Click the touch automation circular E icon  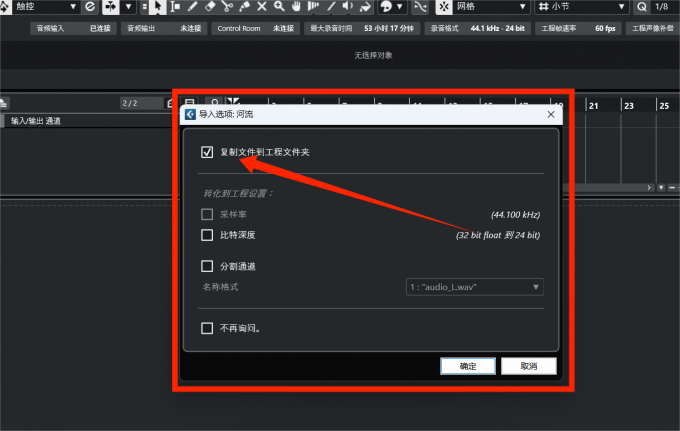point(90,7)
